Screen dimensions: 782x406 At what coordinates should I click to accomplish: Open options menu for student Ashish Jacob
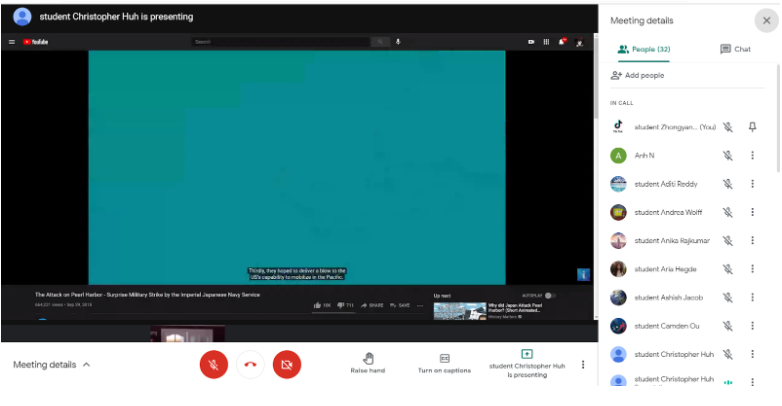coord(753,298)
